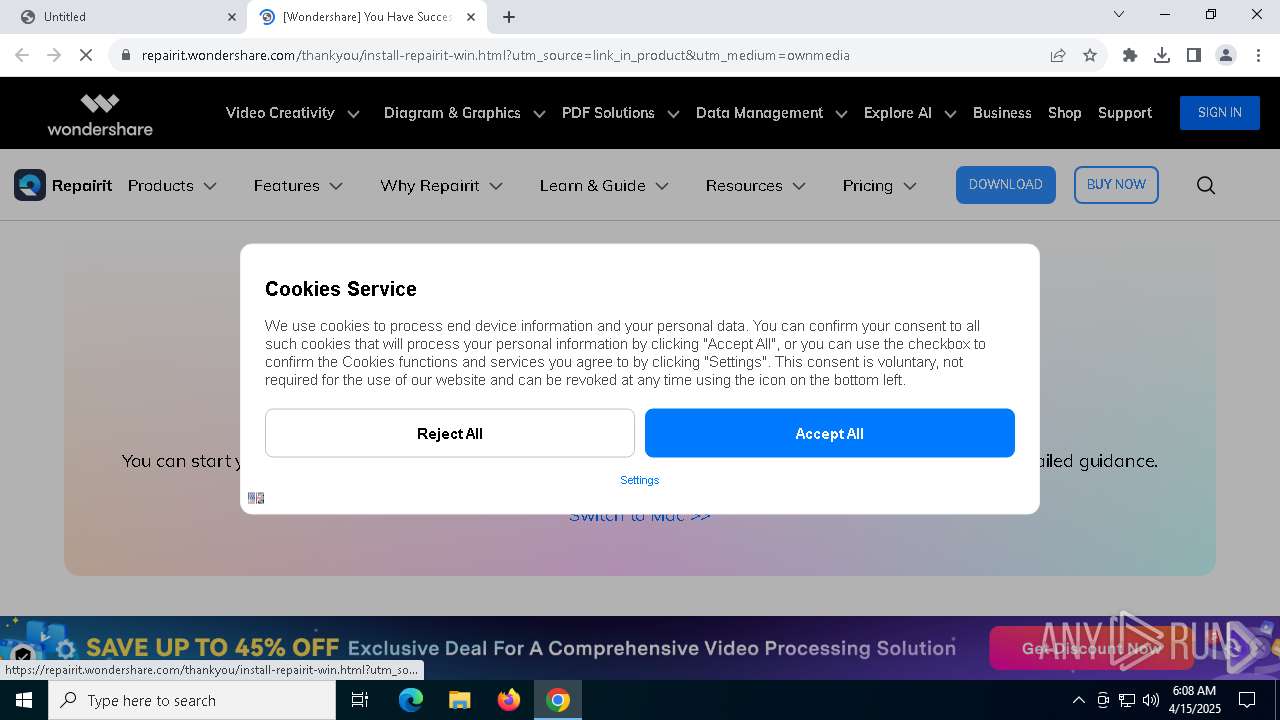Expand Repairit Products dropdown
The width and height of the screenshot is (1280, 720).
[172, 186]
